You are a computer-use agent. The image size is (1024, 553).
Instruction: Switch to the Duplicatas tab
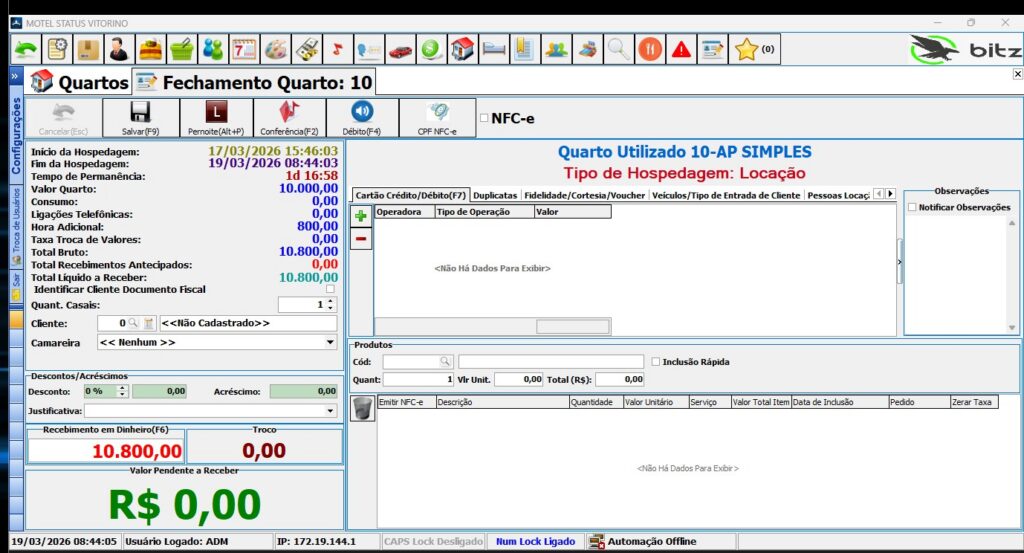[x=495, y=195]
